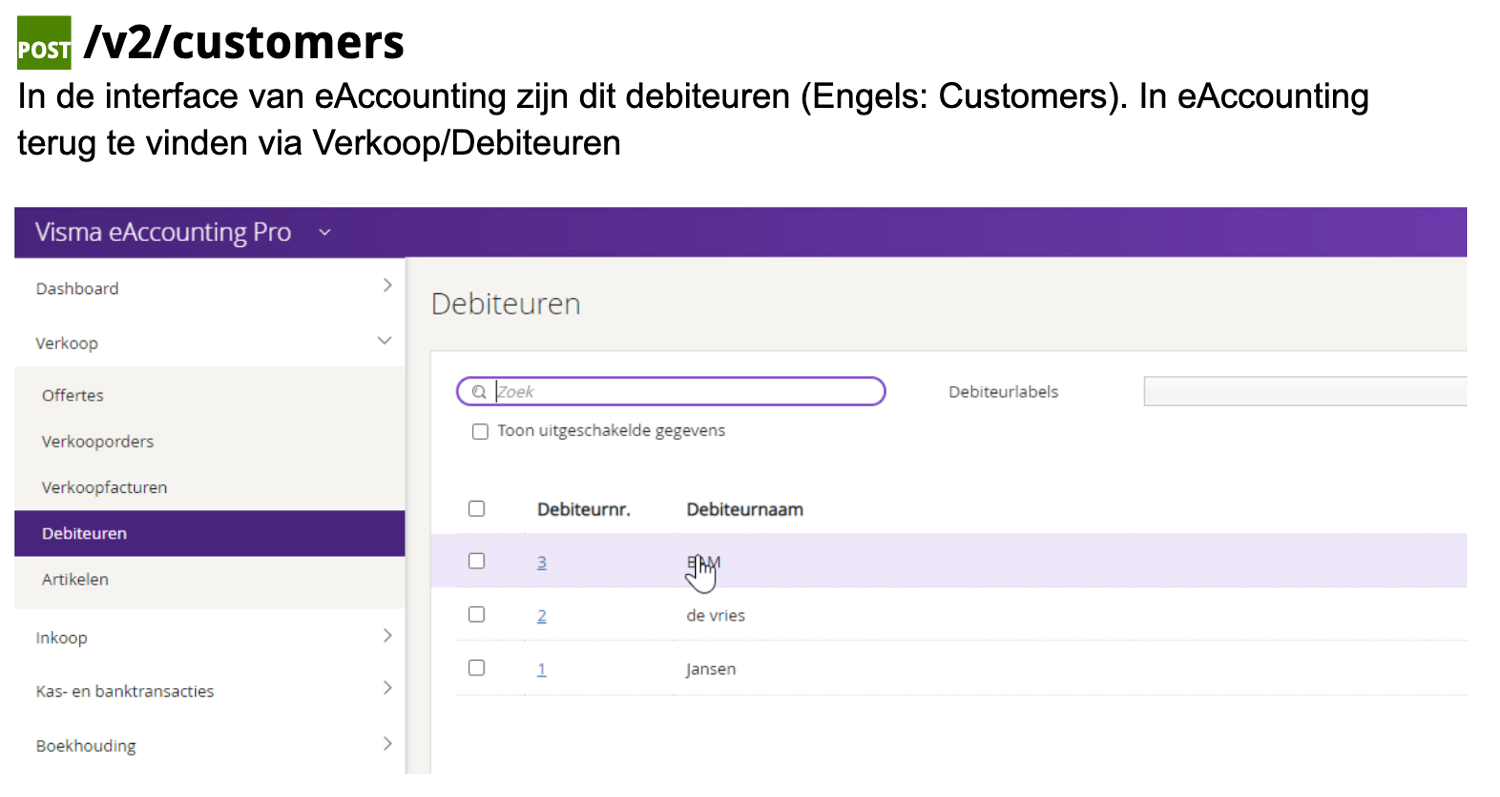
Task: Click the 'Jansen' customer name
Action: pos(711,669)
